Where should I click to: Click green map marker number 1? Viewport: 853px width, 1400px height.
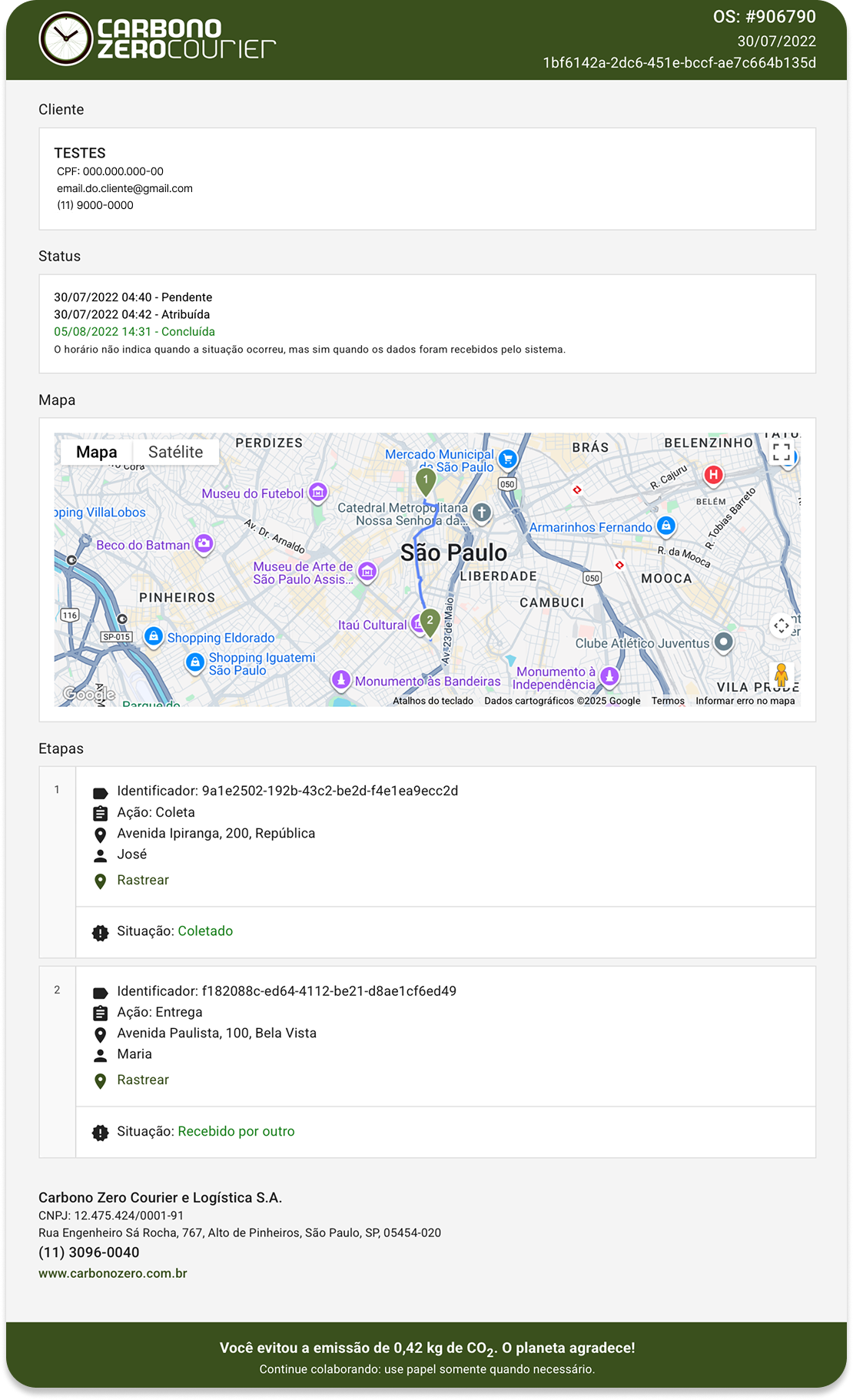pyautogui.click(x=426, y=481)
